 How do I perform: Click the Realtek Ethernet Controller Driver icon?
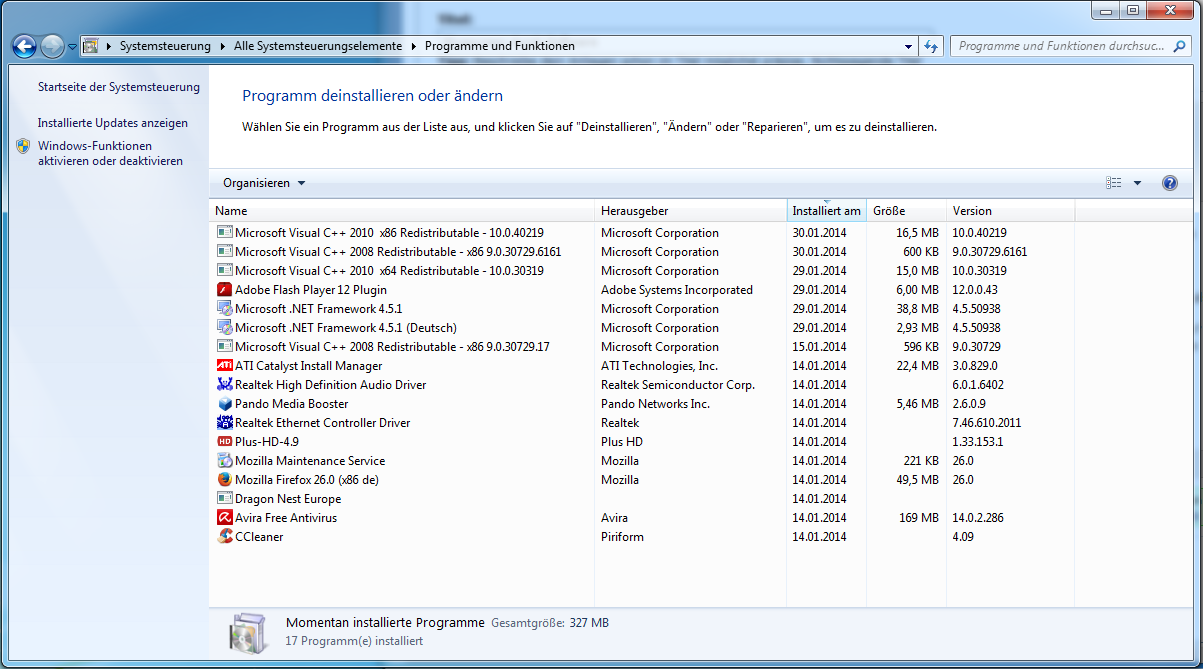coord(225,423)
